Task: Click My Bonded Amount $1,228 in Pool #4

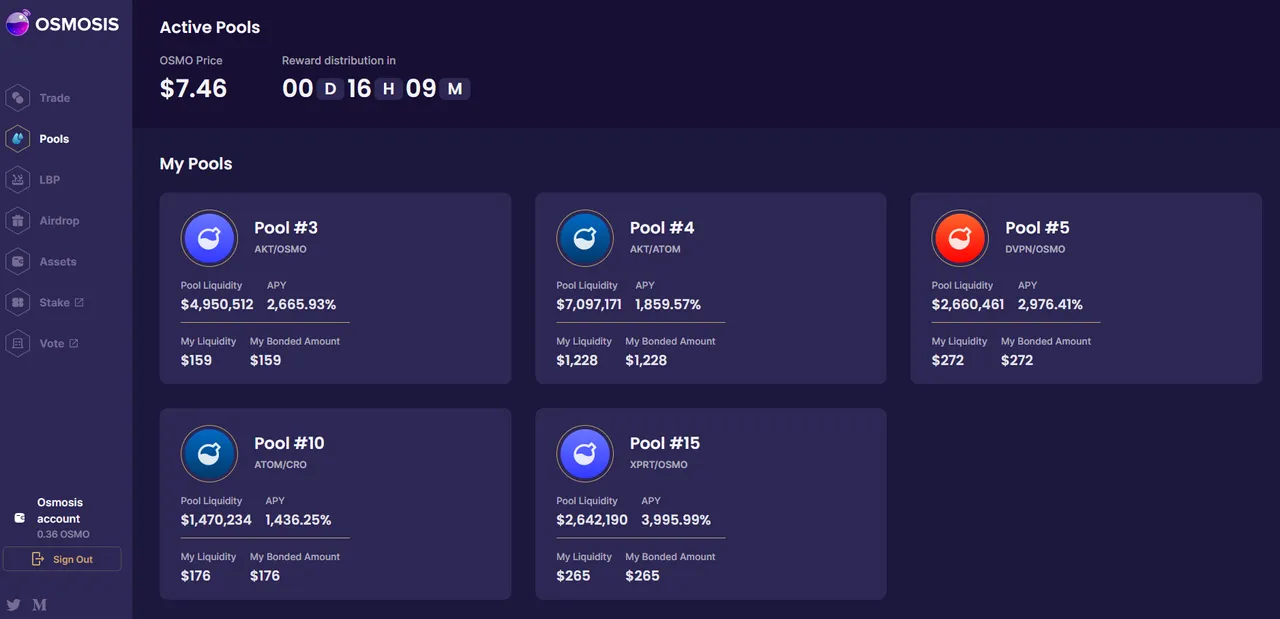Action: point(646,360)
